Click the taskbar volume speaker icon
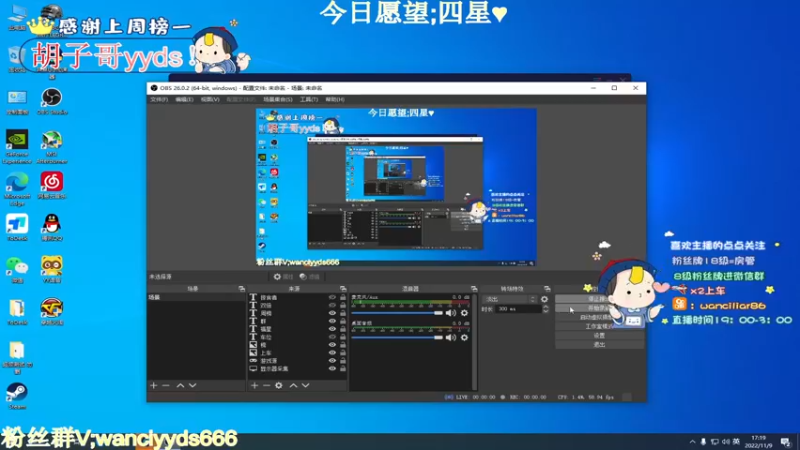This screenshot has width=800, height=450. click(726, 442)
